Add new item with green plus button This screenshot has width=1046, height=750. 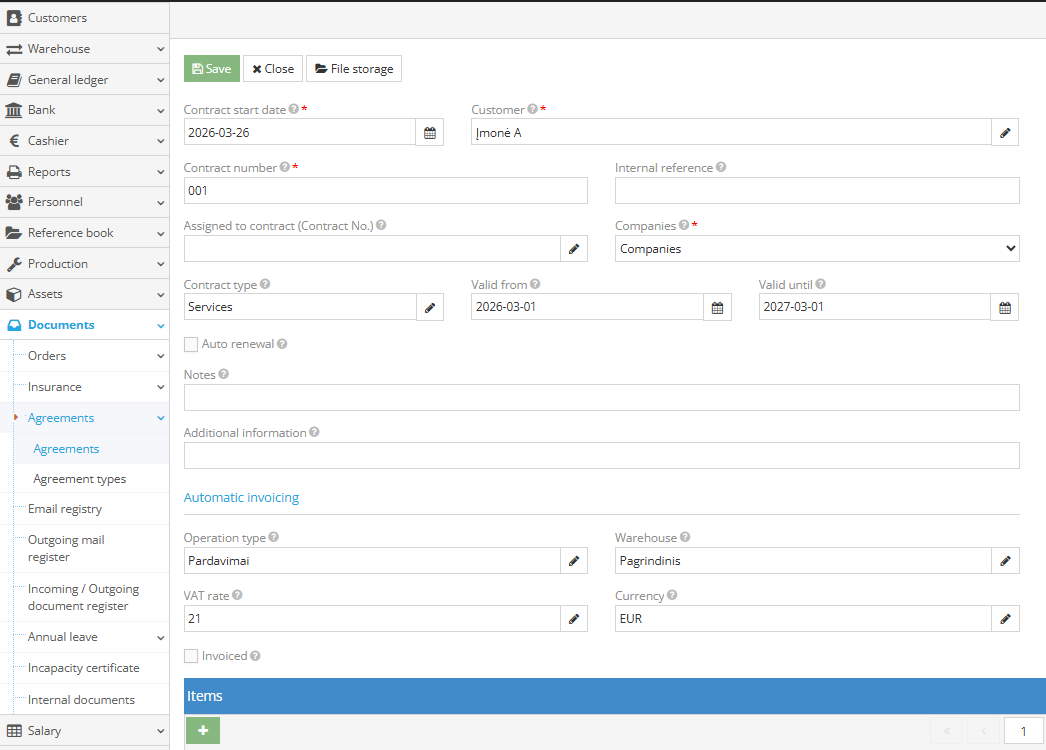tap(203, 731)
